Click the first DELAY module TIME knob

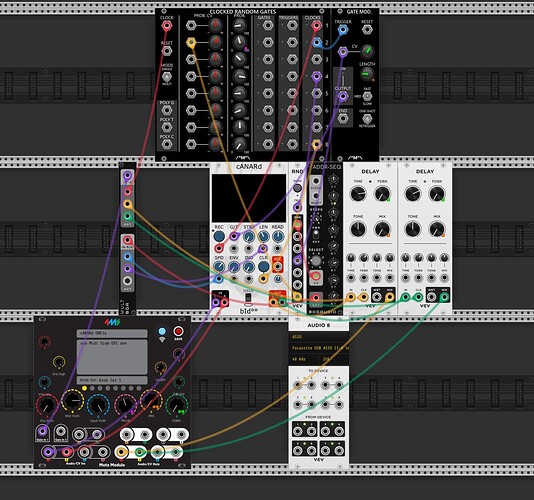358,194
